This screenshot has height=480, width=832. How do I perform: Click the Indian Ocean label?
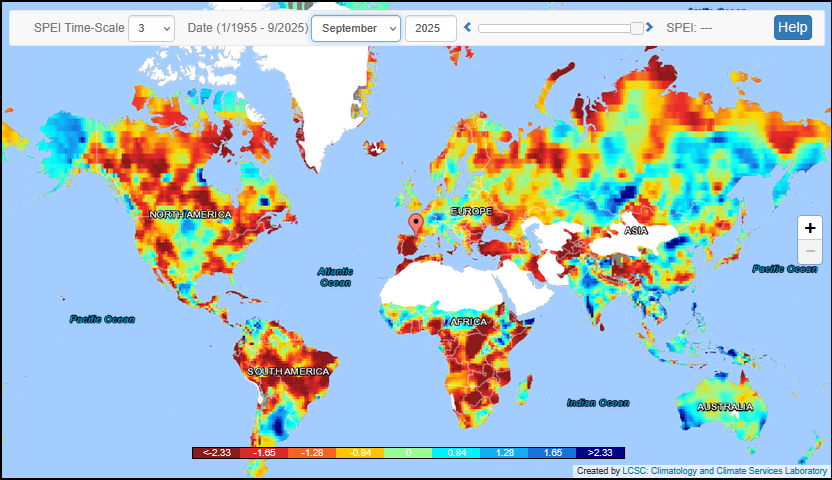[598, 403]
